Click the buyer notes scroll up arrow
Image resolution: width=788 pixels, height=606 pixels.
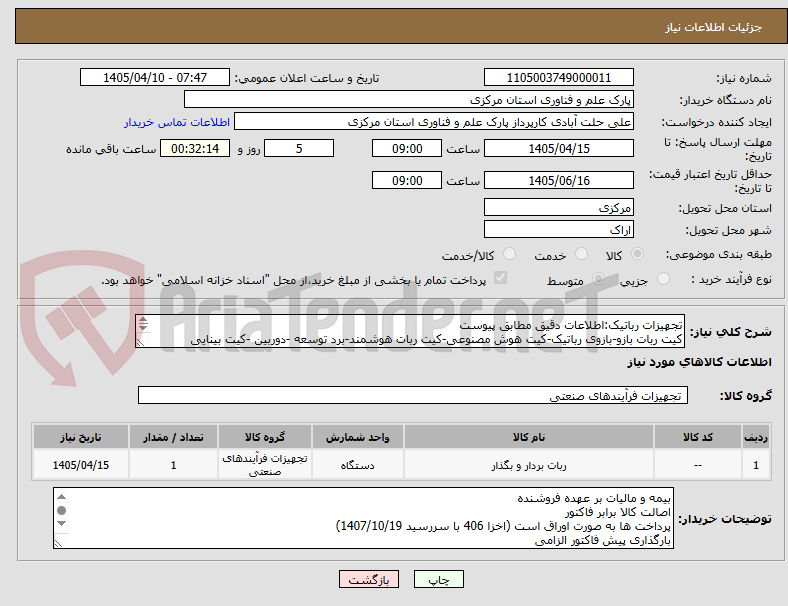coord(61,497)
